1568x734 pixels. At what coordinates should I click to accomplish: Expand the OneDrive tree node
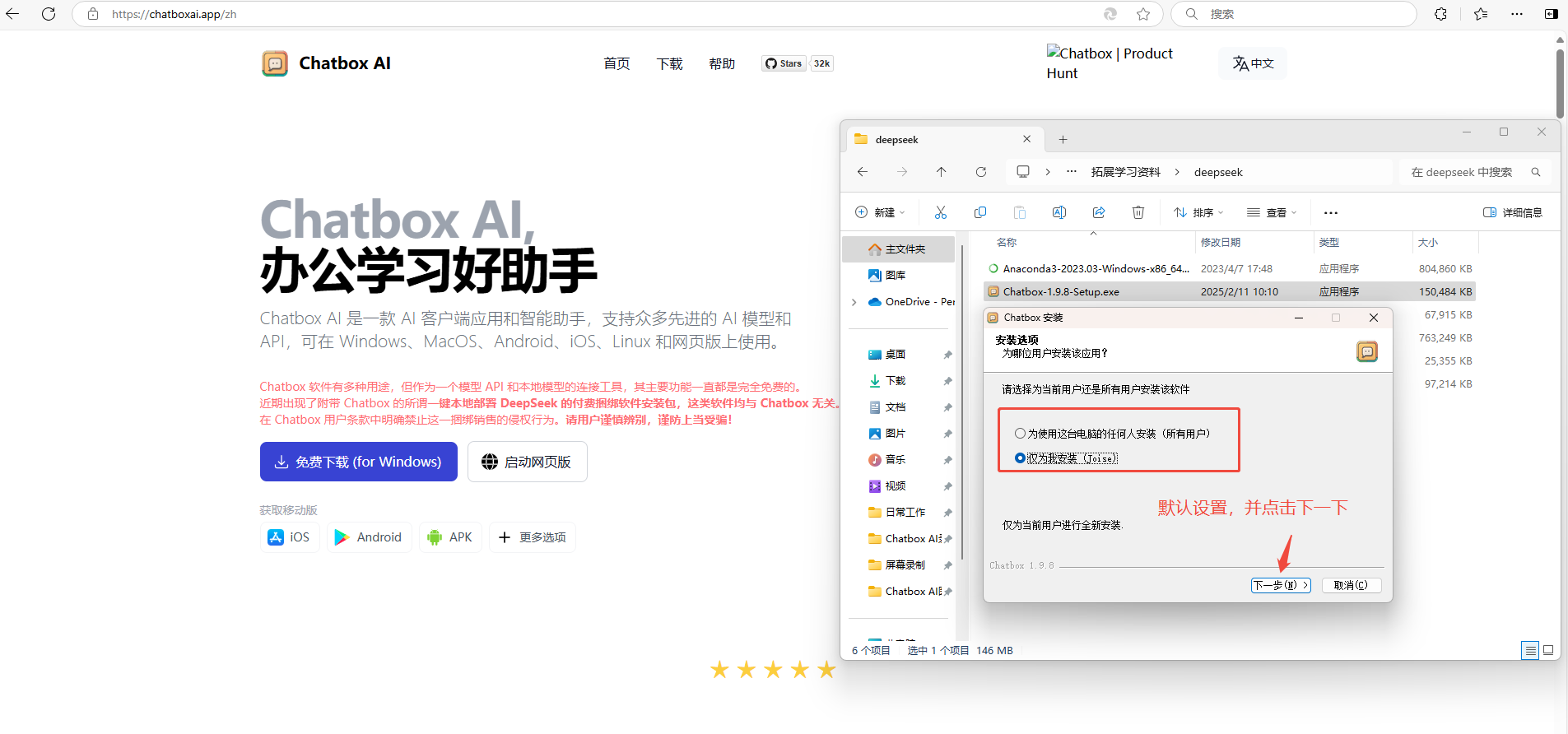click(854, 302)
